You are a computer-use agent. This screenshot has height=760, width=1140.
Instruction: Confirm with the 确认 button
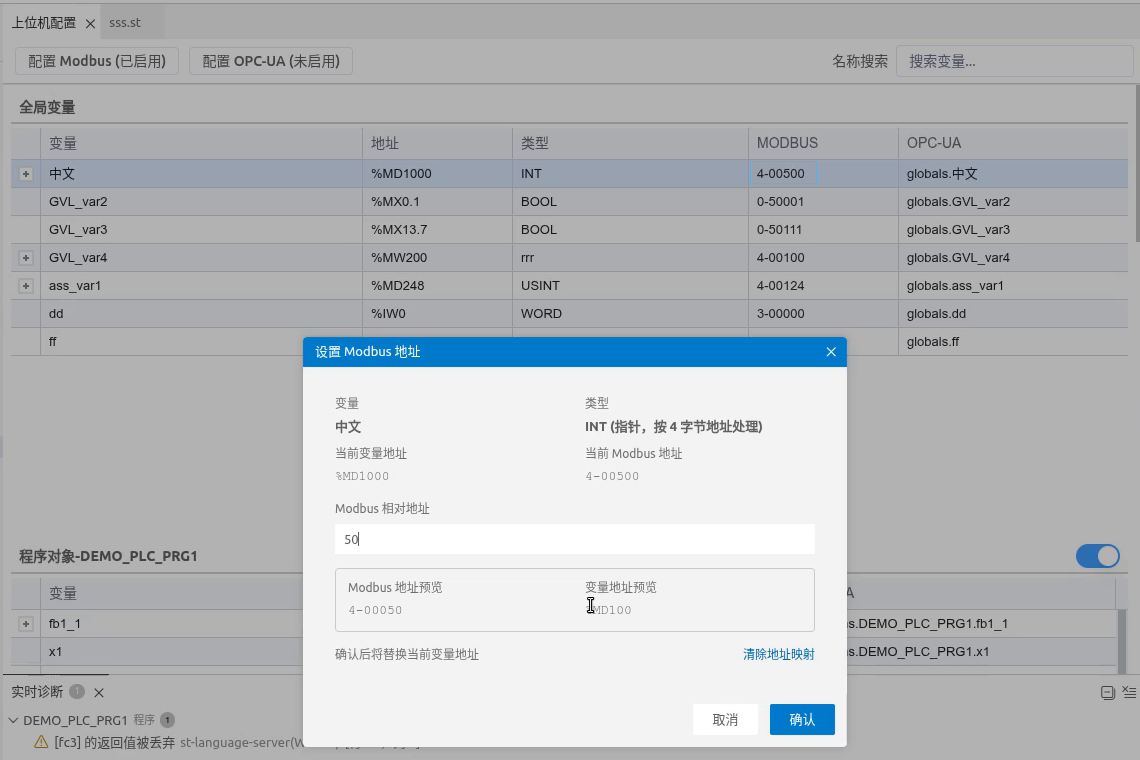[802, 719]
